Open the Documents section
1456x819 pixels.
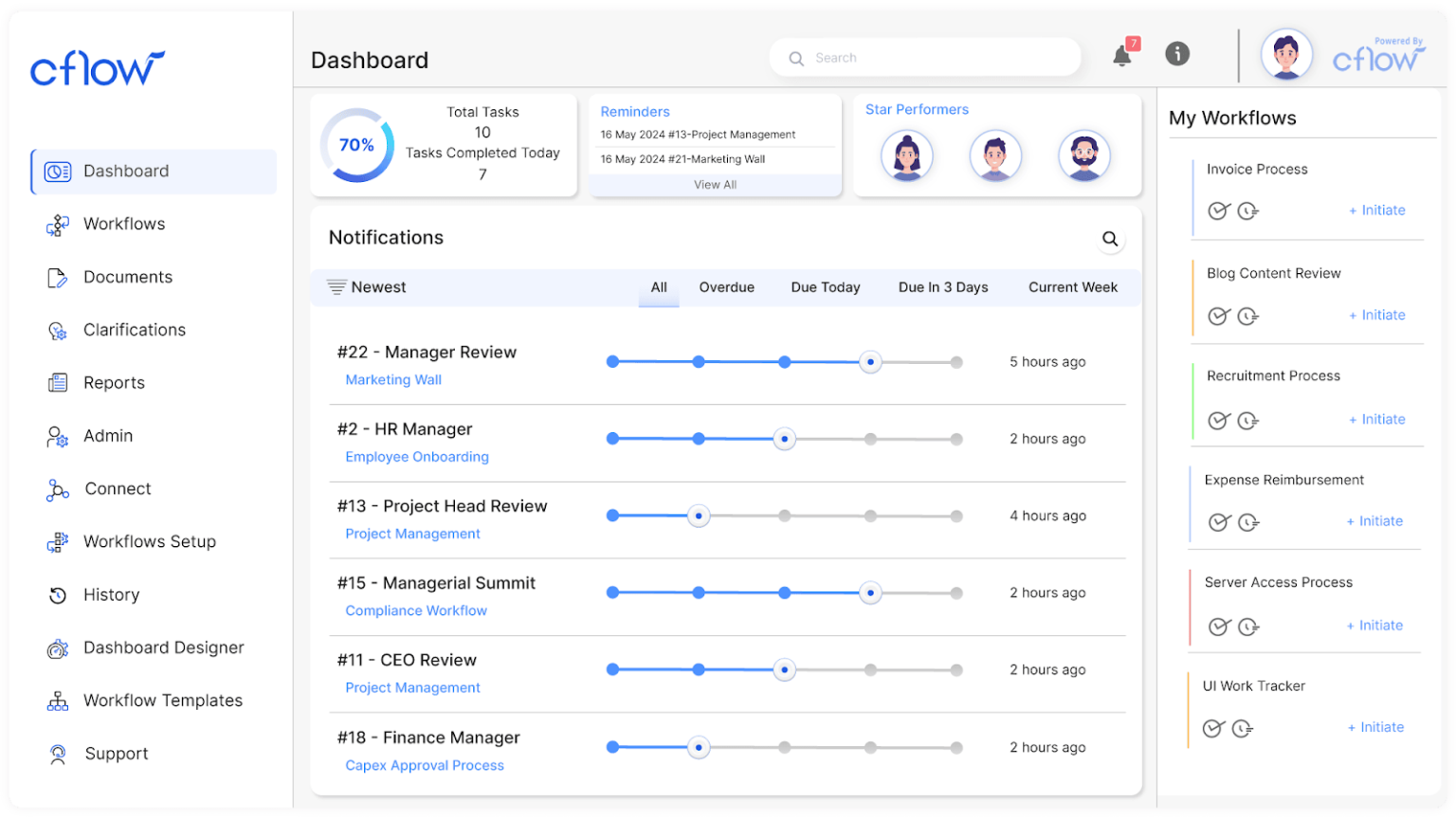pyautogui.click(x=128, y=277)
